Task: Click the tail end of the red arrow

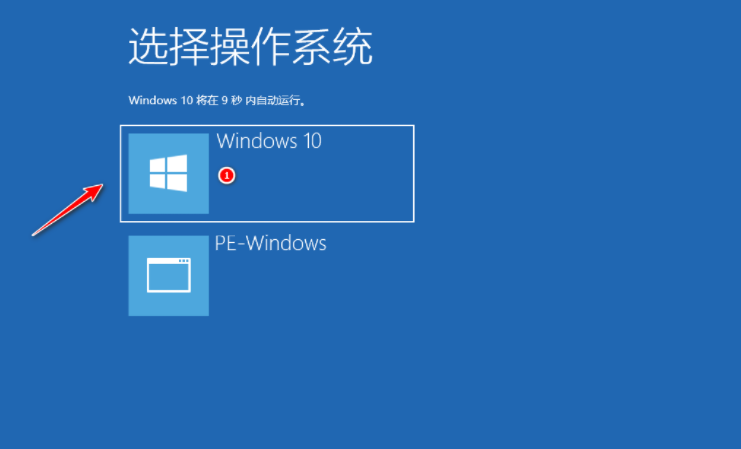Action: coord(34,234)
